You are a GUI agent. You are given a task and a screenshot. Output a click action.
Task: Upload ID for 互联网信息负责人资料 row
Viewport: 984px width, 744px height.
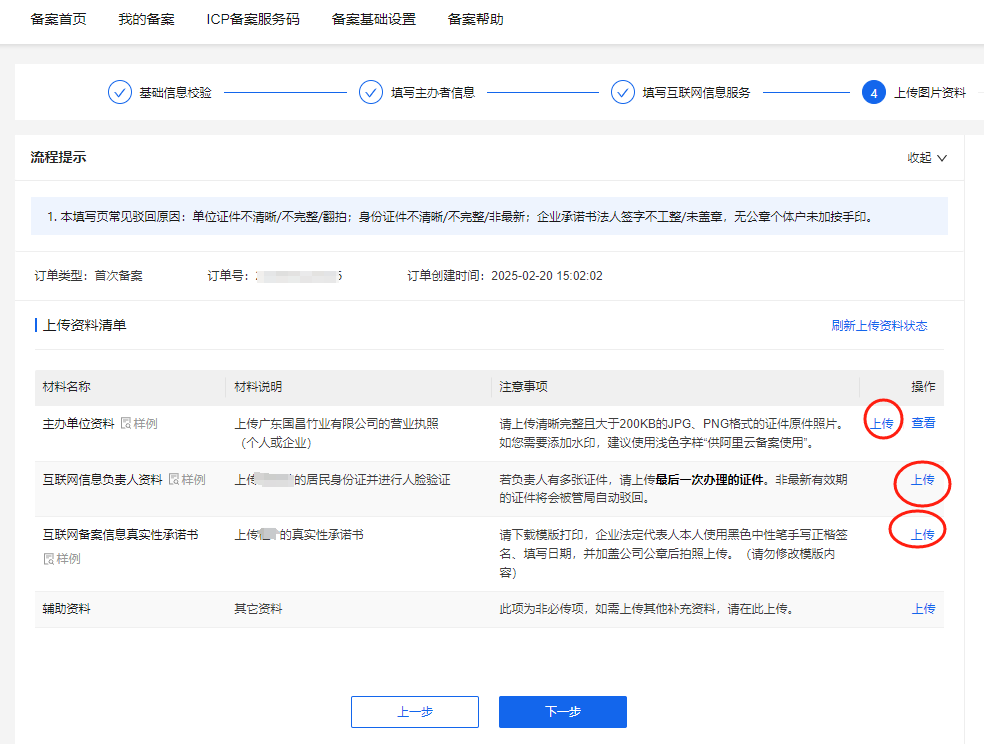click(x=922, y=479)
